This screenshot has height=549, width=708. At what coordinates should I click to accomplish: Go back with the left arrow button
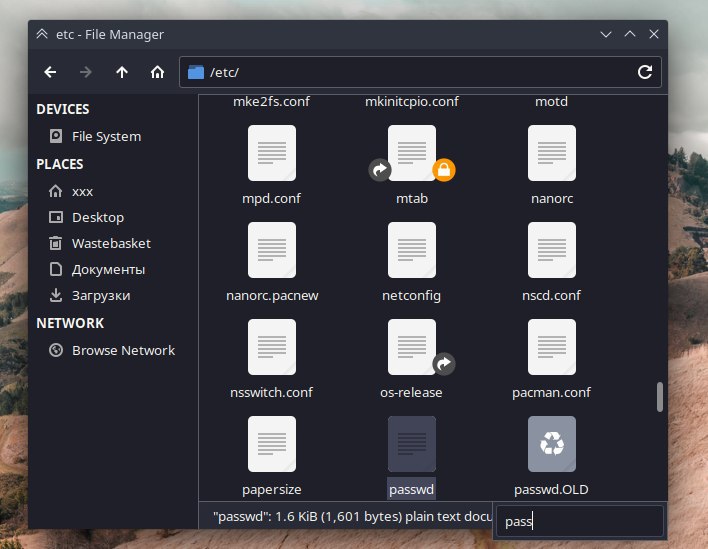click(x=50, y=72)
